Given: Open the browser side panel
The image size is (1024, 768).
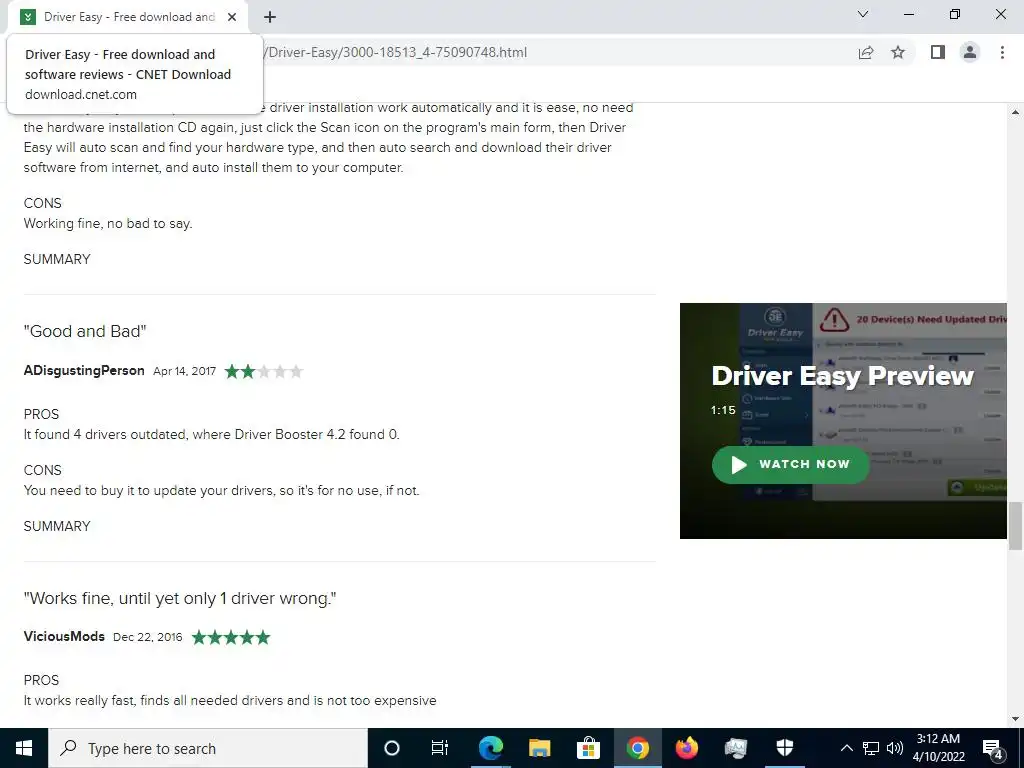Looking at the screenshot, I should 938,52.
